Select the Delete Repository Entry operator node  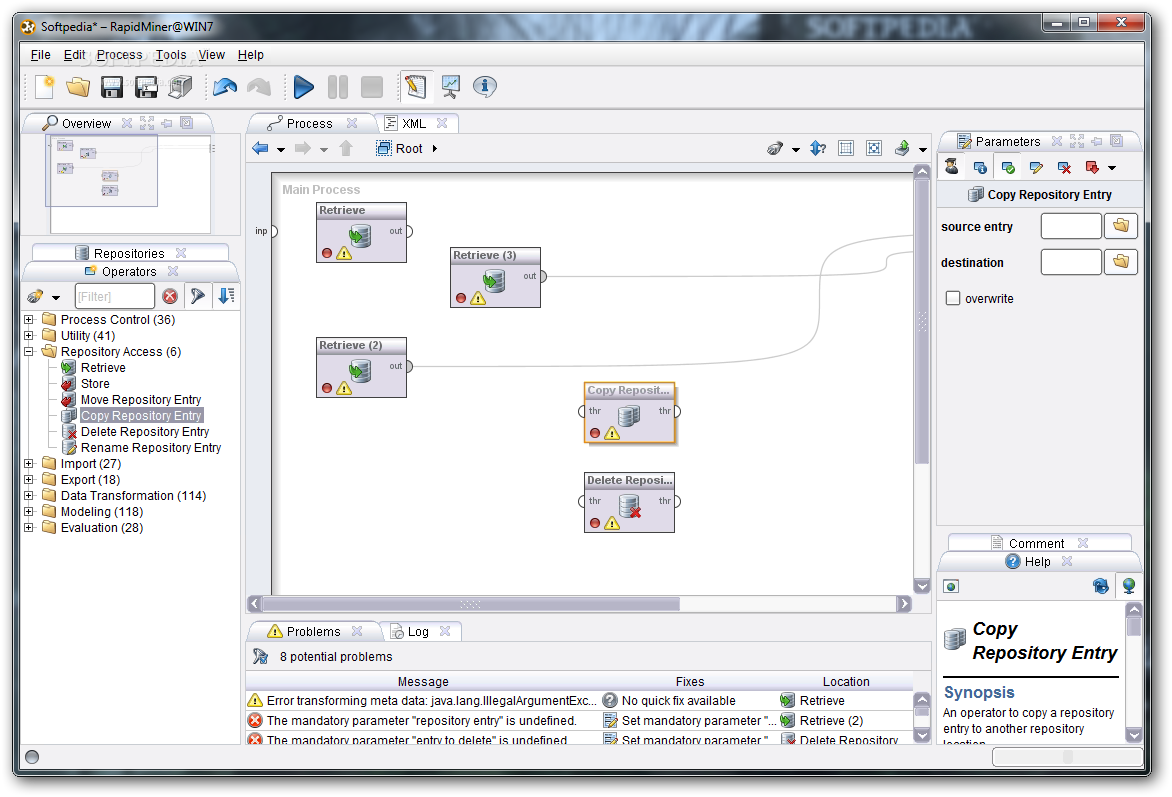pyautogui.click(x=629, y=502)
